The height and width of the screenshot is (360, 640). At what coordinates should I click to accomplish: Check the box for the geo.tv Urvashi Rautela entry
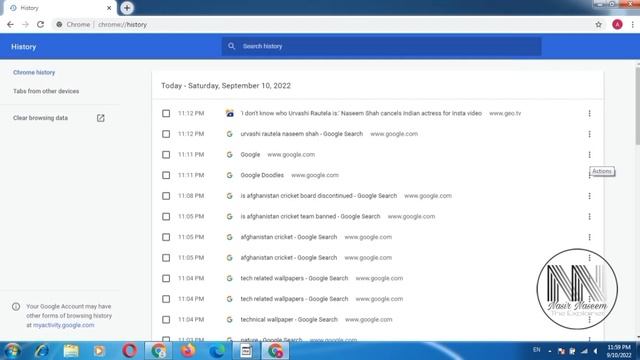pos(166,113)
